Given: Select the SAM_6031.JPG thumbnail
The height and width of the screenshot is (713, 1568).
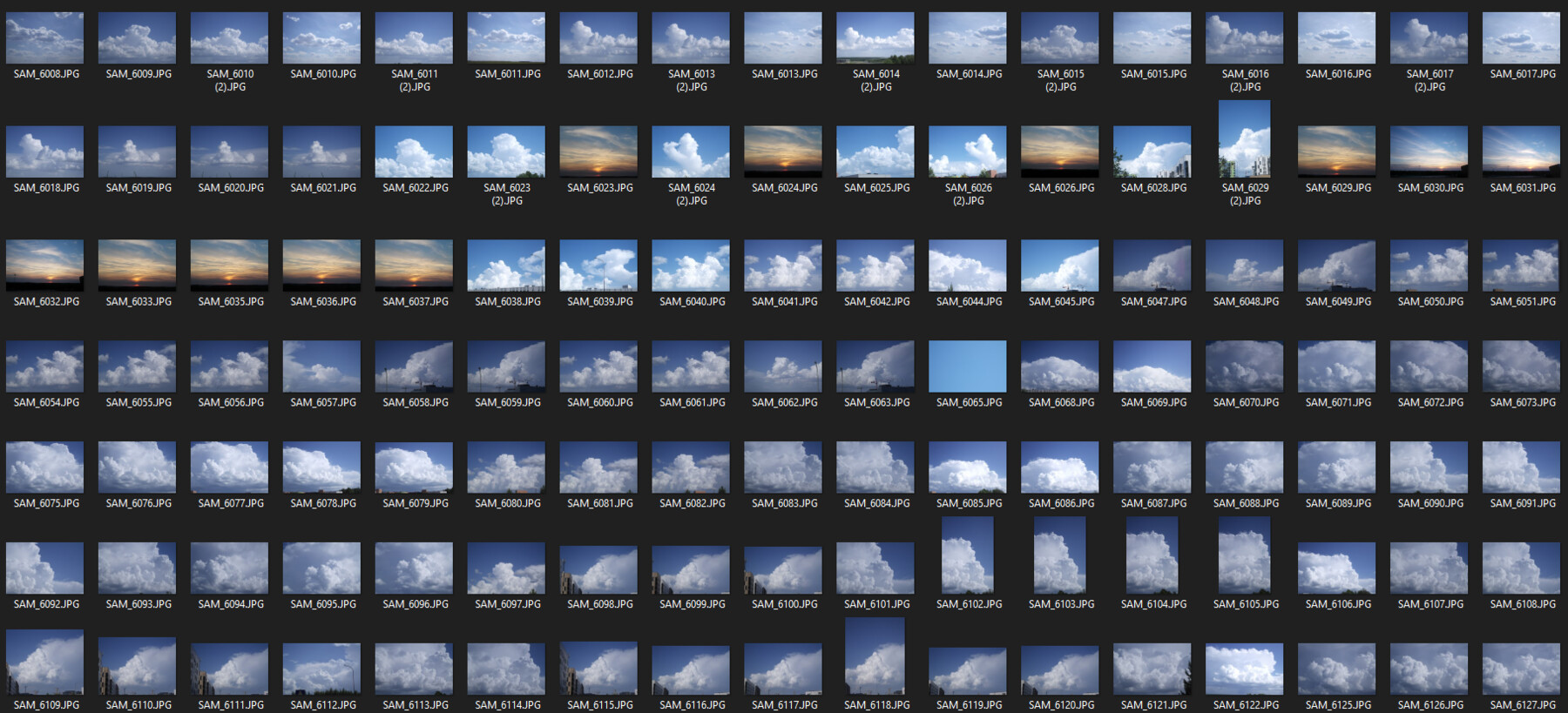Looking at the screenshot, I should (x=1523, y=151).
